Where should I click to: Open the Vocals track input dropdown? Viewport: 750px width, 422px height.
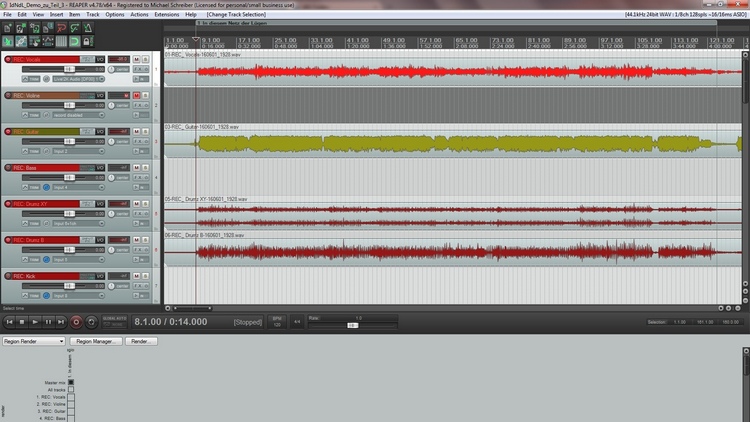point(78,79)
